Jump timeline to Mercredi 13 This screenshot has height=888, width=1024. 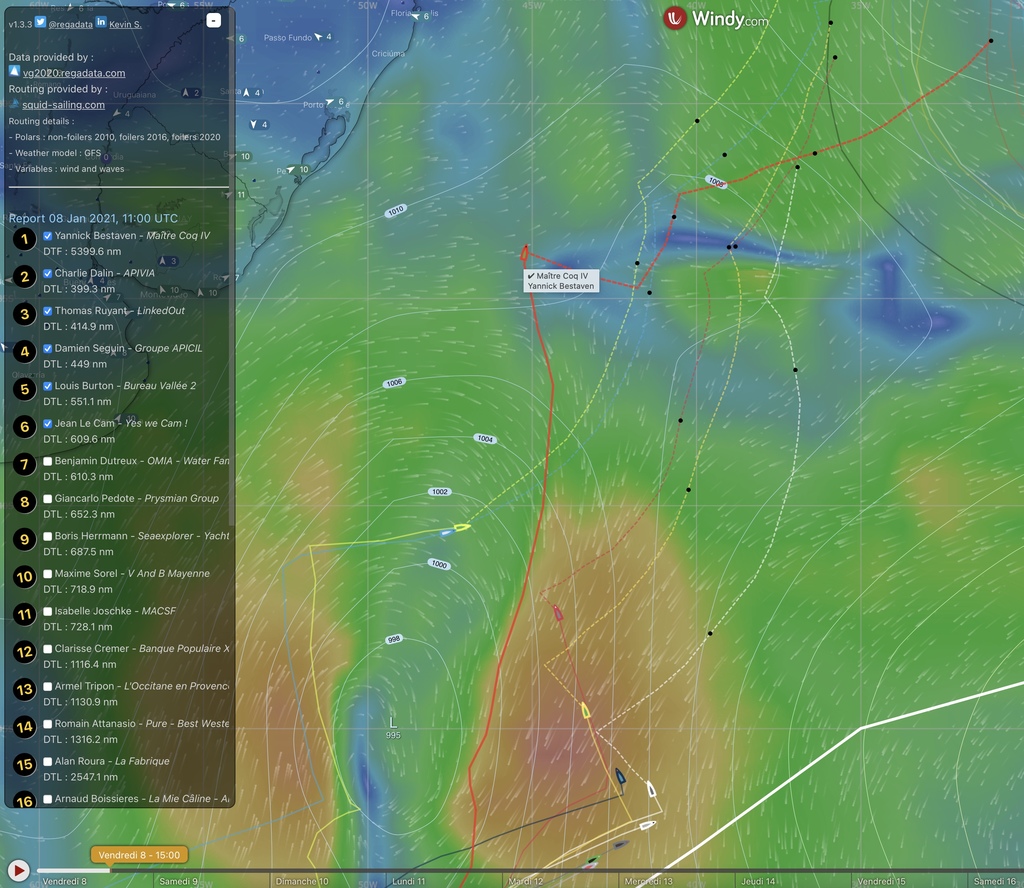[648, 881]
